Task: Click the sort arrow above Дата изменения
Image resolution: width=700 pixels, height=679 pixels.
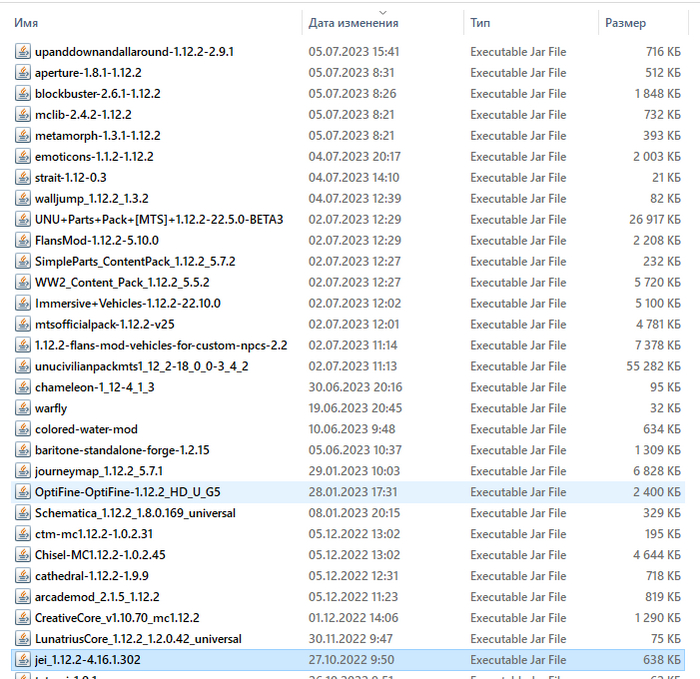Action: click(383, 12)
